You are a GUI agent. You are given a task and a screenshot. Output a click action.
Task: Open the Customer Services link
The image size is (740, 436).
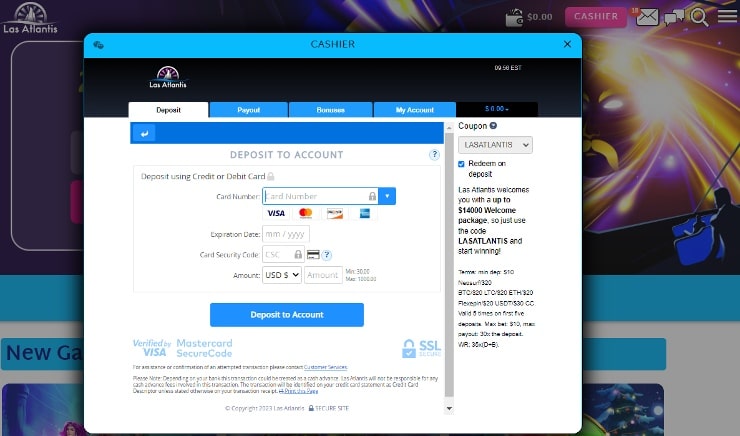point(326,367)
